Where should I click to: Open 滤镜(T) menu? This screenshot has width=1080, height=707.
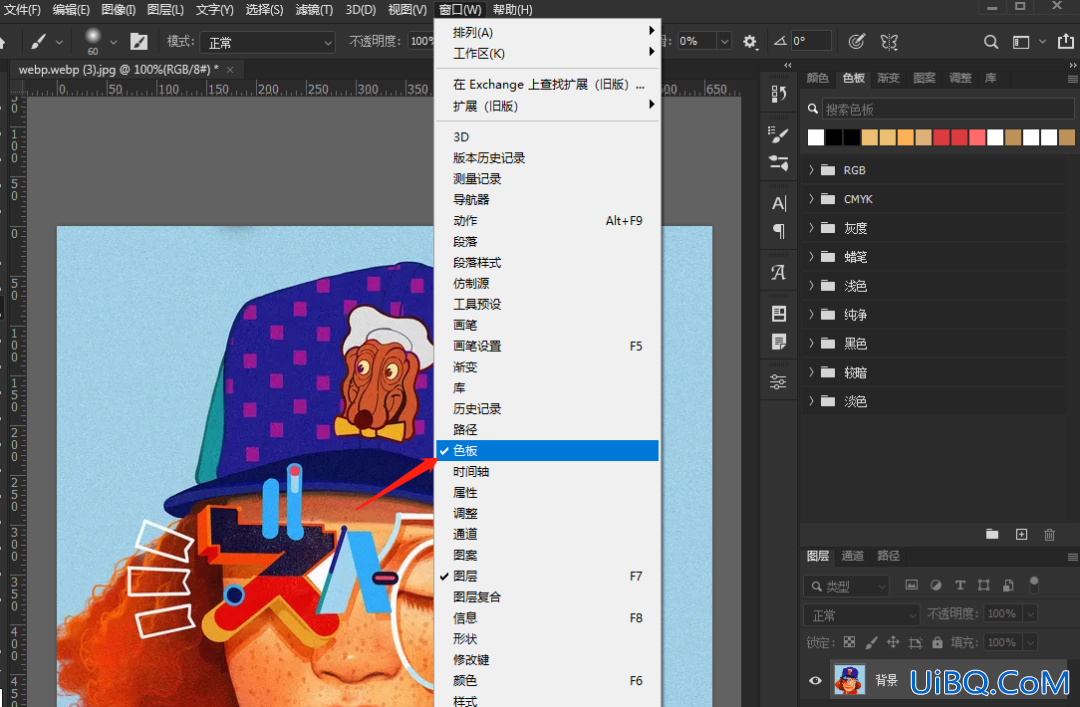314,10
